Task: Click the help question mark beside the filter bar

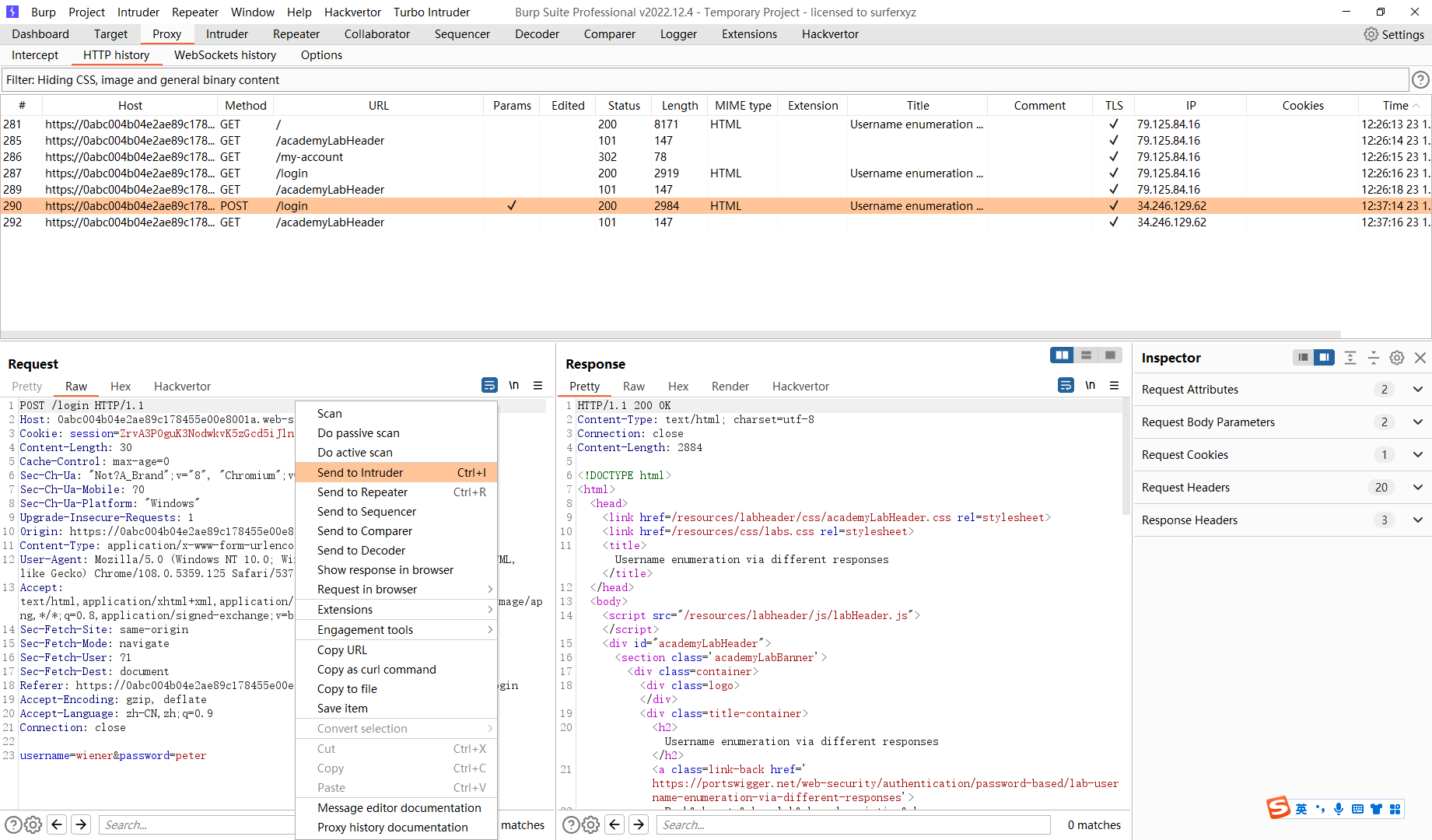Action: (1421, 79)
